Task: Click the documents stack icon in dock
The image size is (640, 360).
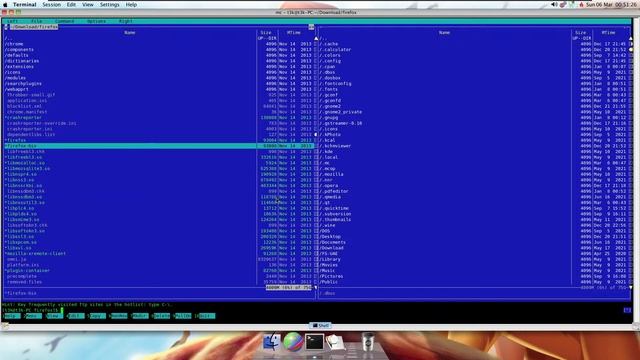Action: [336, 342]
